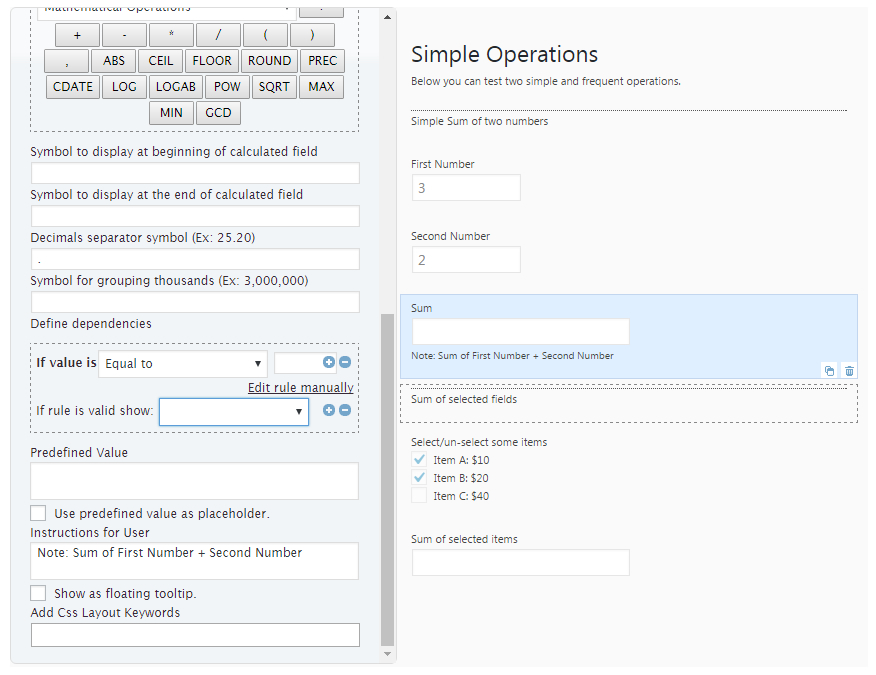876x675 pixels.
Task: Insert a closing parenthesis
Action: click(x=312, y=35)
